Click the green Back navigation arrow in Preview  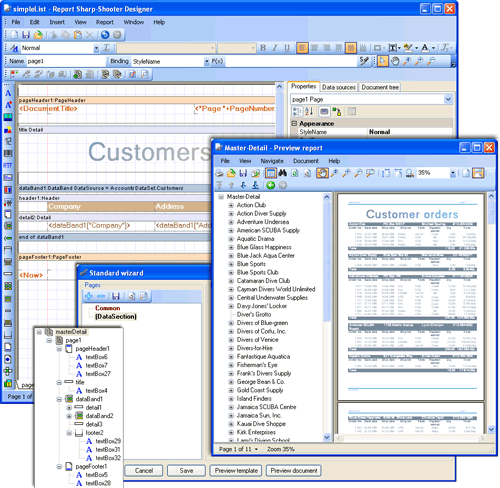[271, 185]
